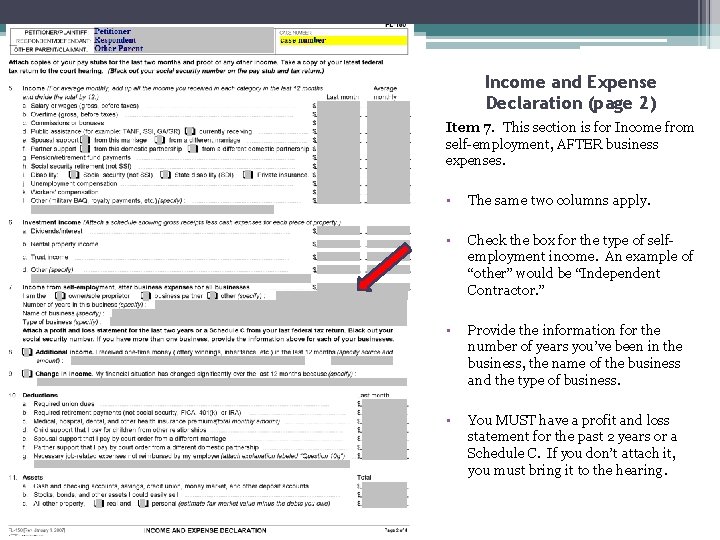Tick the 'Change in income' checkbox

27,373
